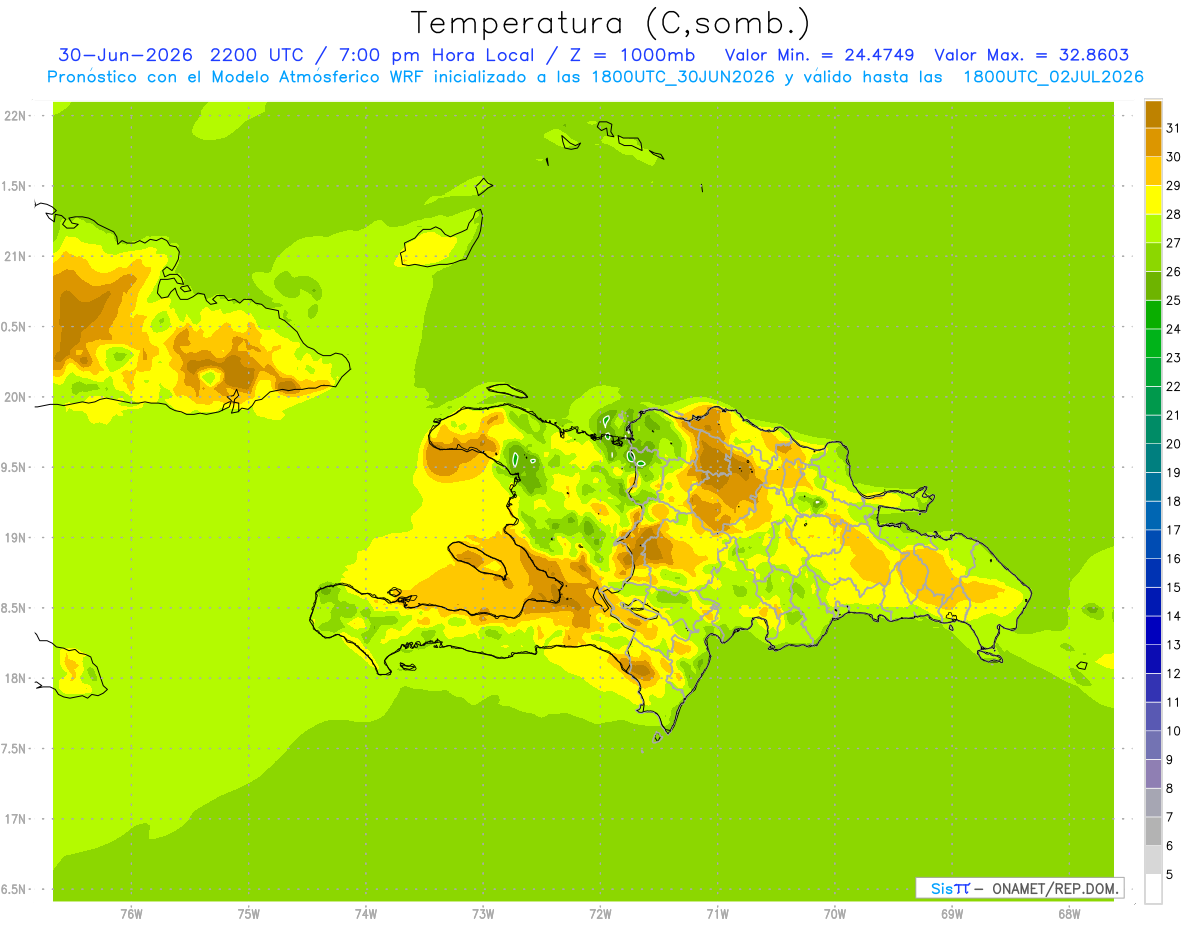
Task: Click the '8.5N' latitude tick label
Action: tap(15, 608)
